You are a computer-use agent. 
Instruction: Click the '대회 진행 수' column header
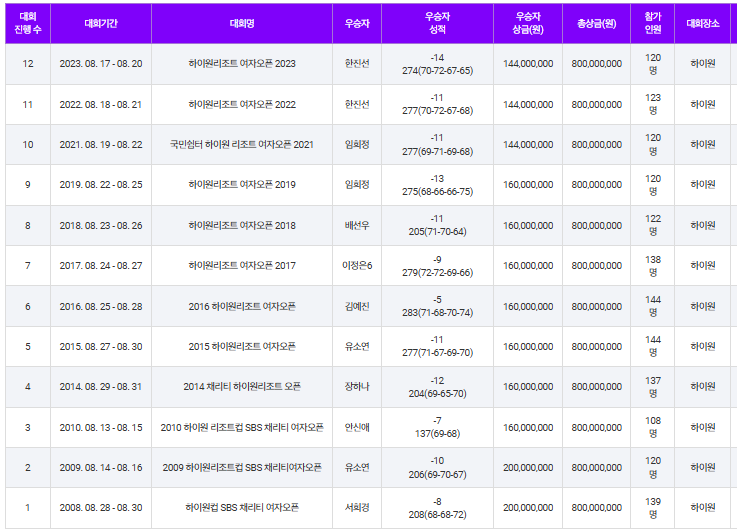[x=28, y=23]
